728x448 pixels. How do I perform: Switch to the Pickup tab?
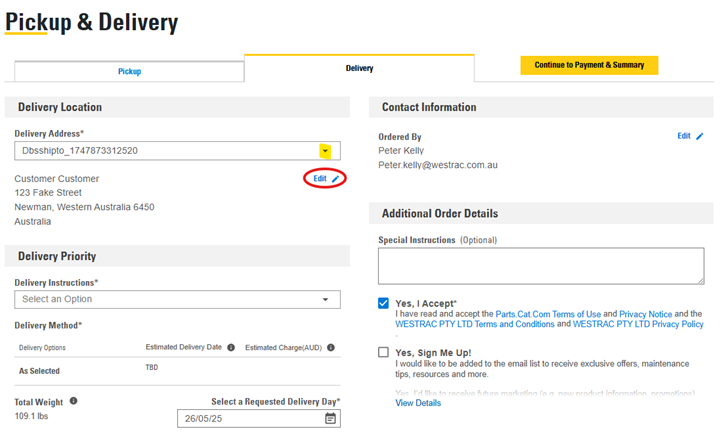[x=129, y=71]
